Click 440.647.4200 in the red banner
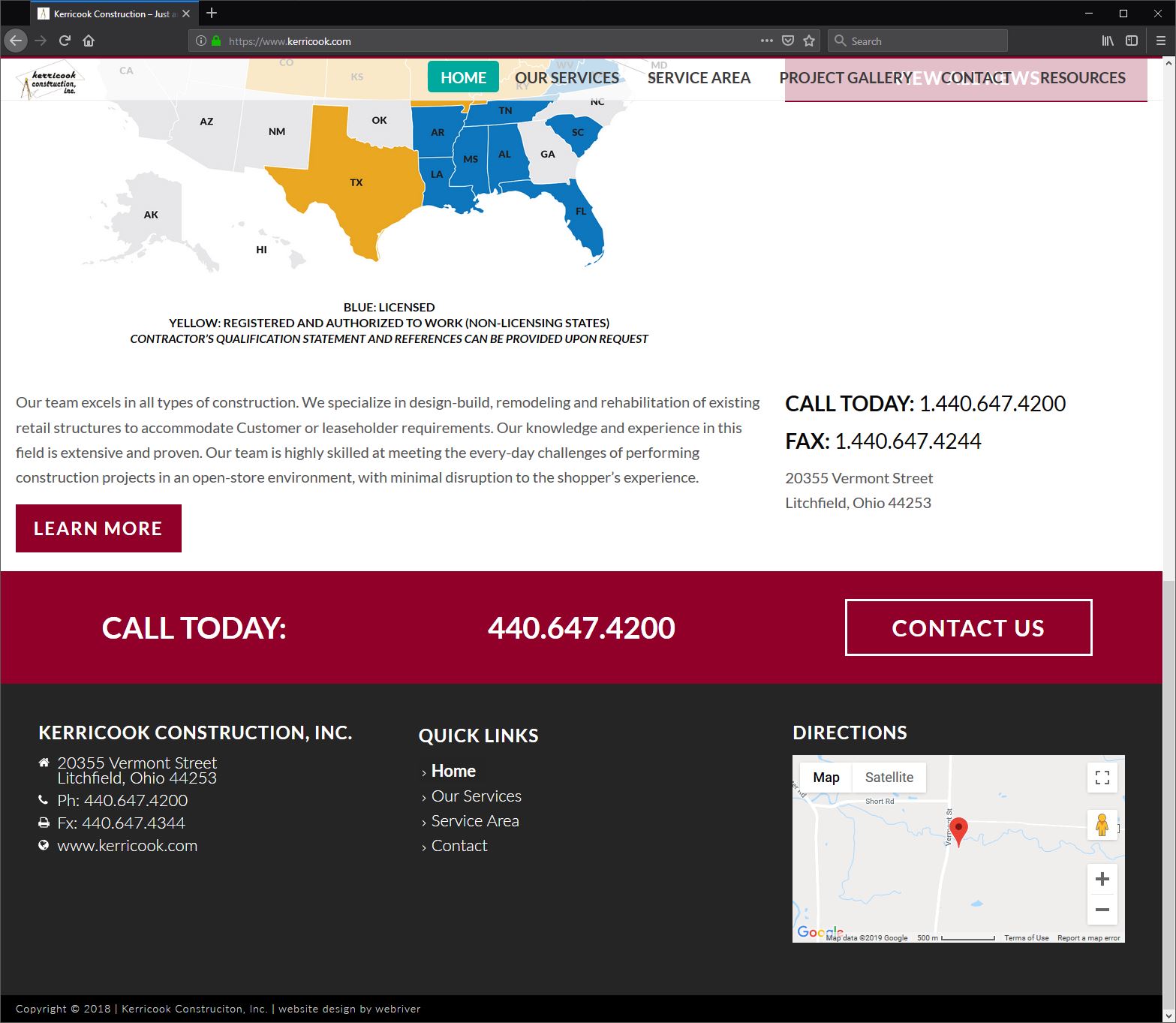 click(x=581, y=627)
